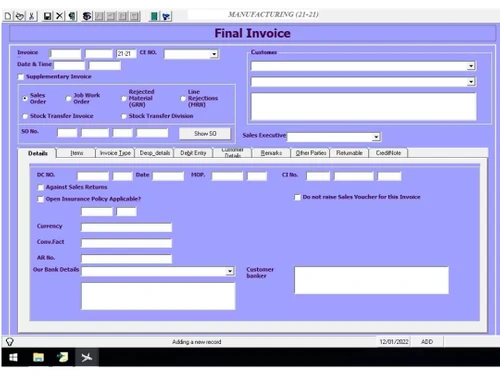Screen dimensions: 500x375
Task: Click the Invoice year field showing 21-21
Action: [x=126, y=54]
